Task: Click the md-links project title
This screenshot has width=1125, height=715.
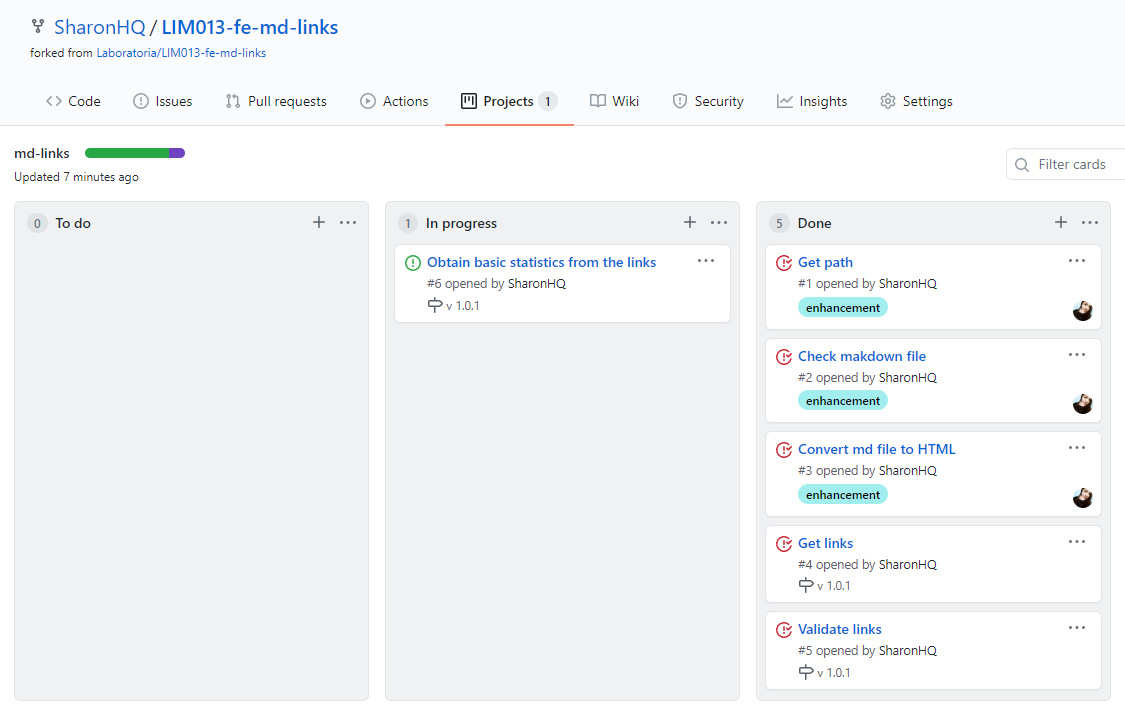Action: tap(42, 153)
